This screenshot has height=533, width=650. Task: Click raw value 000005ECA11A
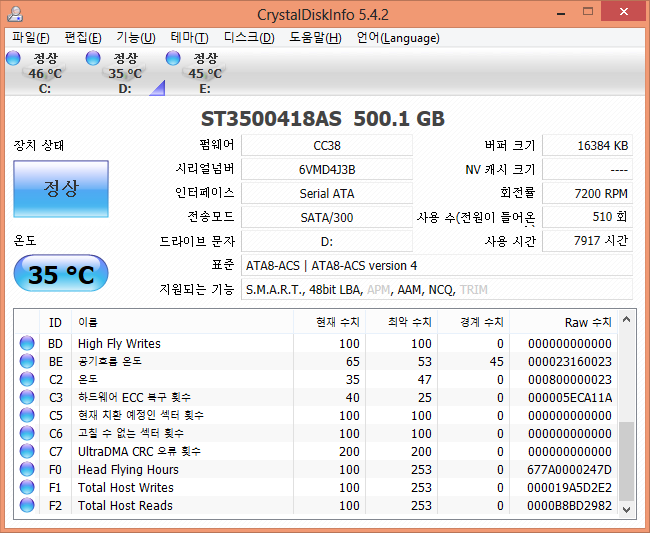(570, 397)
